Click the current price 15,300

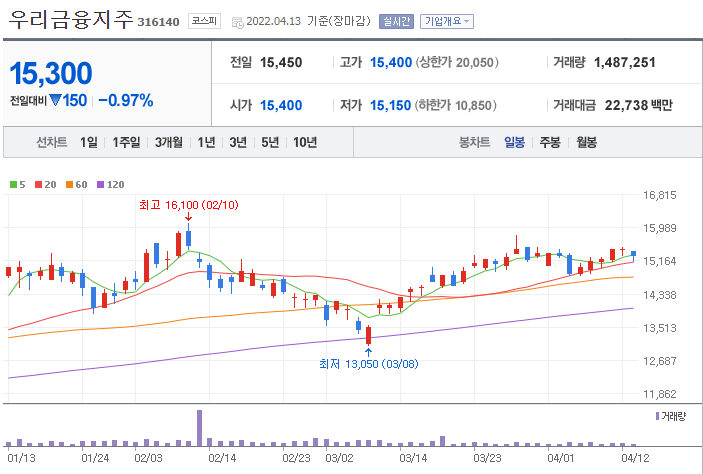point(51,73)
